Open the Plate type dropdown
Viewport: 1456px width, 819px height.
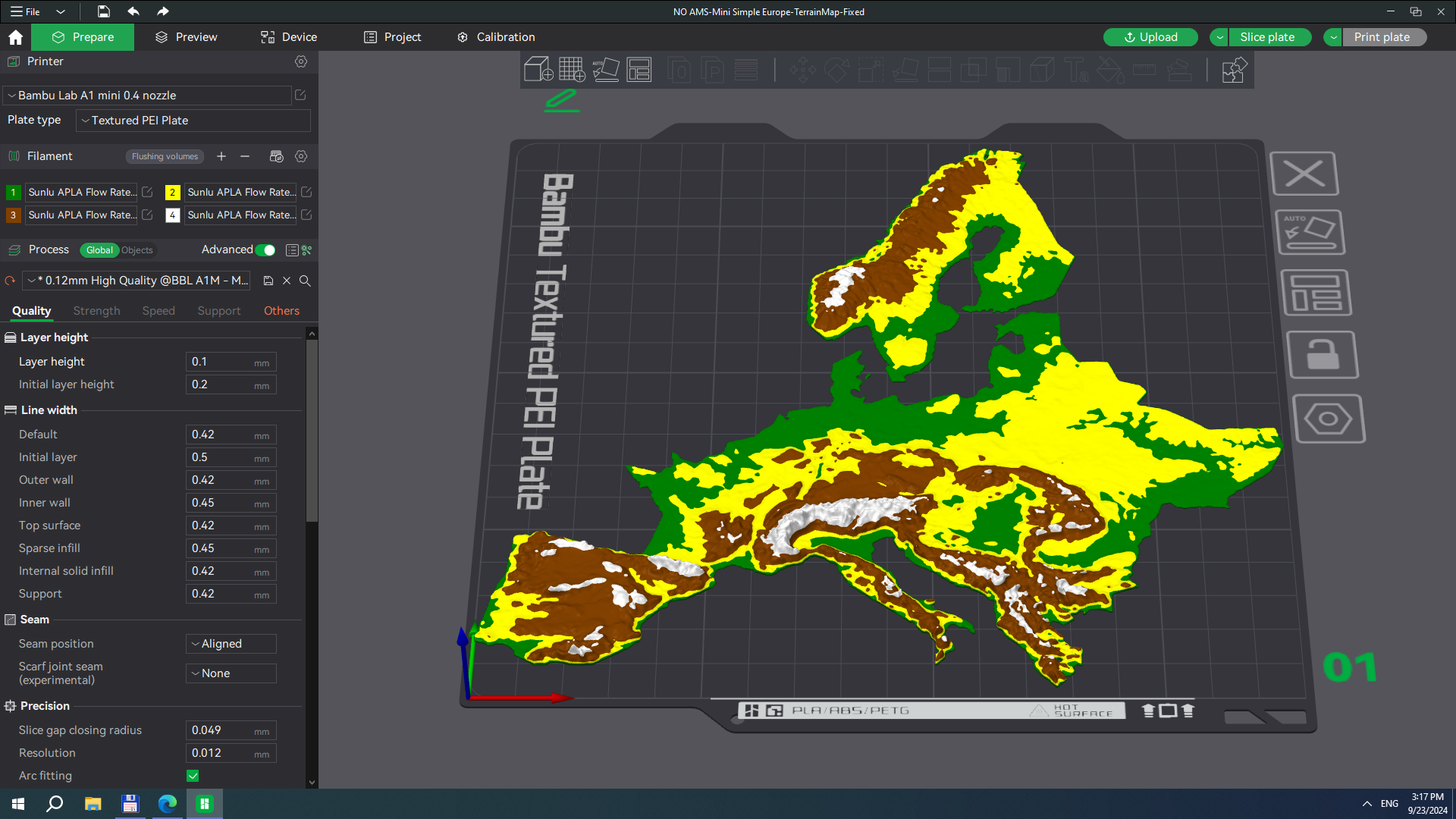click(x=193, y=121)
